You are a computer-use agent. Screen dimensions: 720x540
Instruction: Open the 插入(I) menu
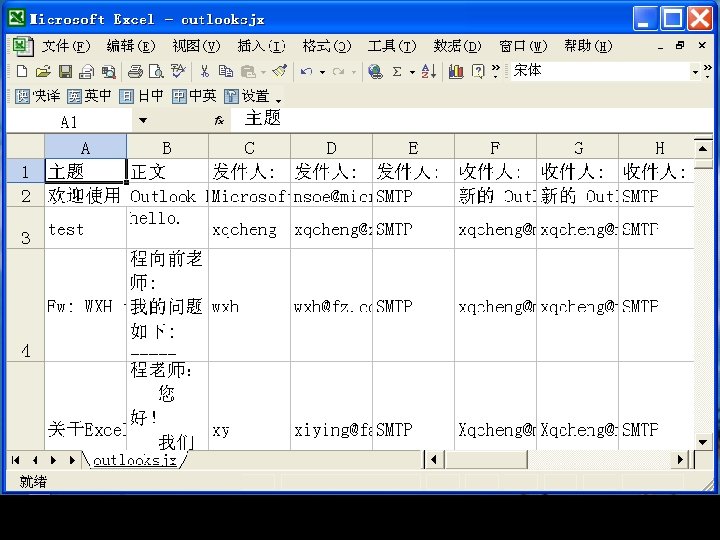[261, 46]
